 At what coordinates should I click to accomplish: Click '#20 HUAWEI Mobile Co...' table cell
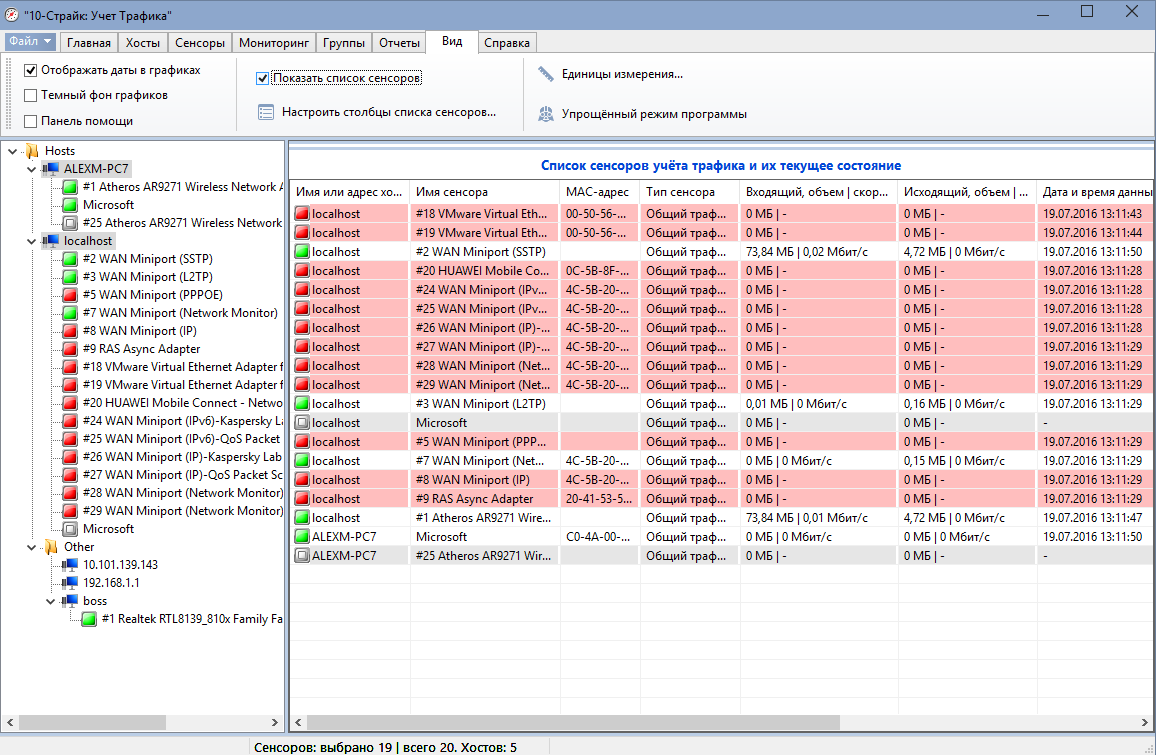(x=484, y=271)
